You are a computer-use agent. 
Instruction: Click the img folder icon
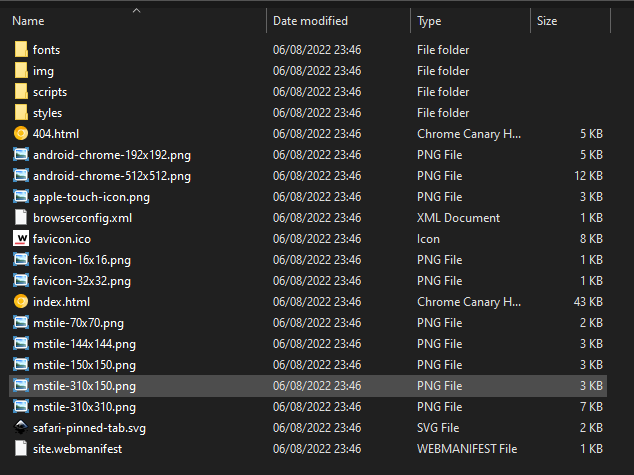click(21, 70)
